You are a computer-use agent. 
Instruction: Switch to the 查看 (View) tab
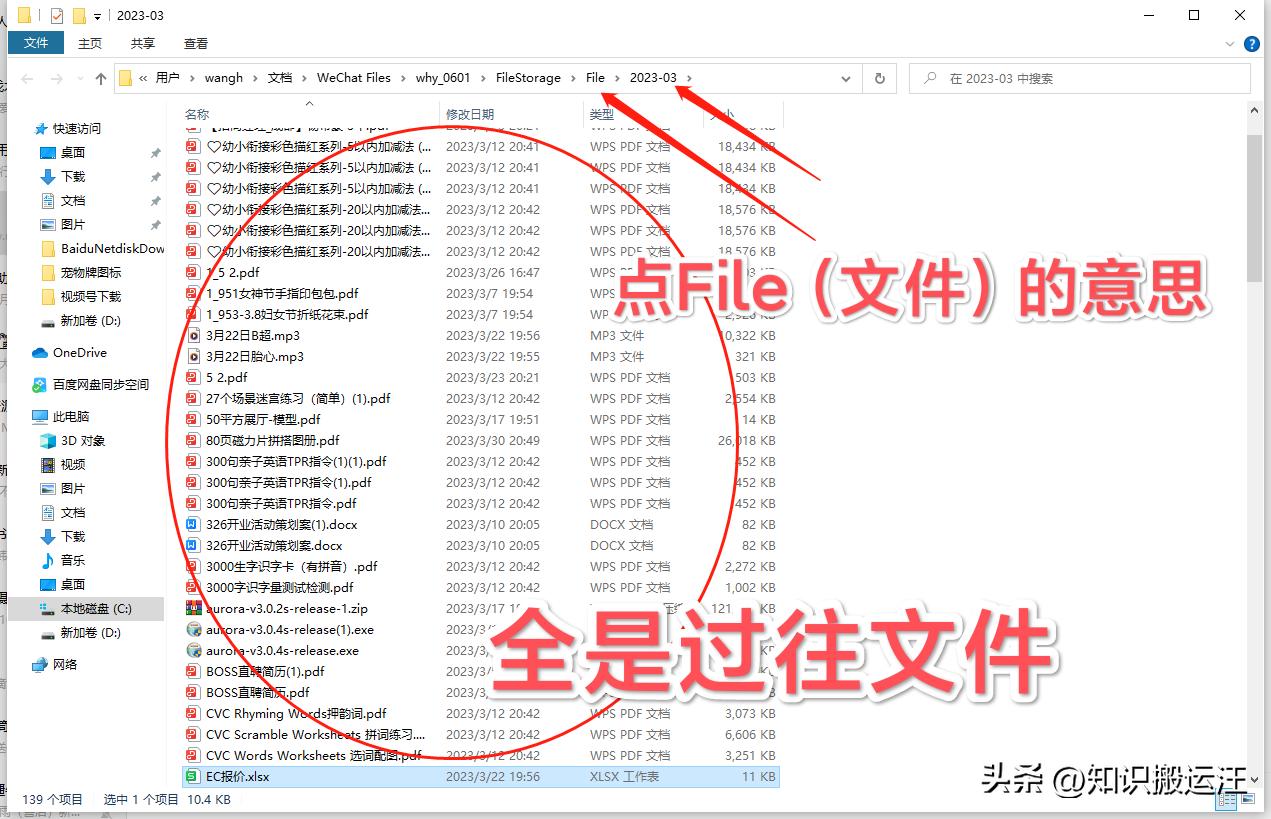pyautogui.click(x=195, y=43)
